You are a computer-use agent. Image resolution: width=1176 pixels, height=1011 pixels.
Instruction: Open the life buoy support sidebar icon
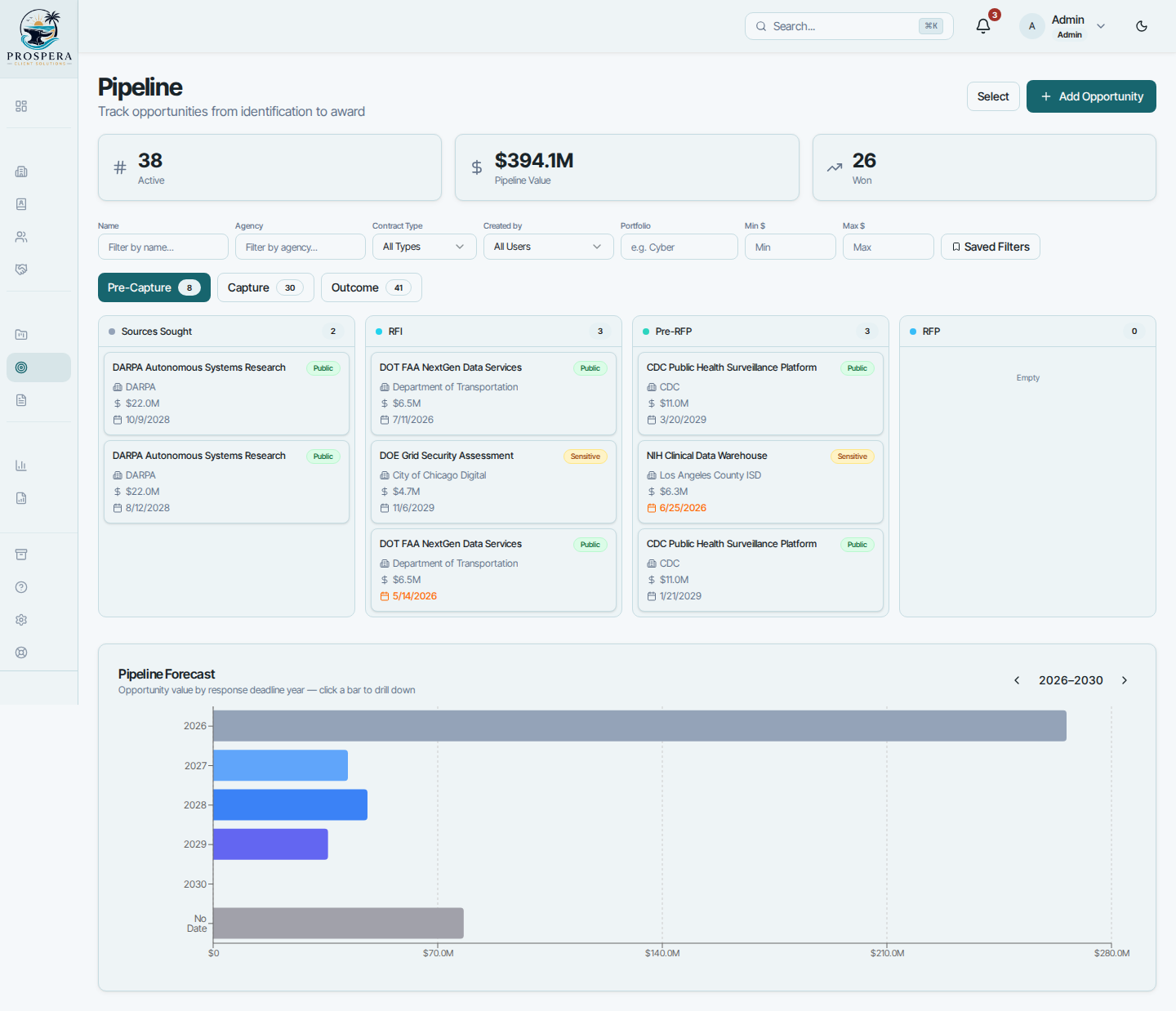[21, 652]
